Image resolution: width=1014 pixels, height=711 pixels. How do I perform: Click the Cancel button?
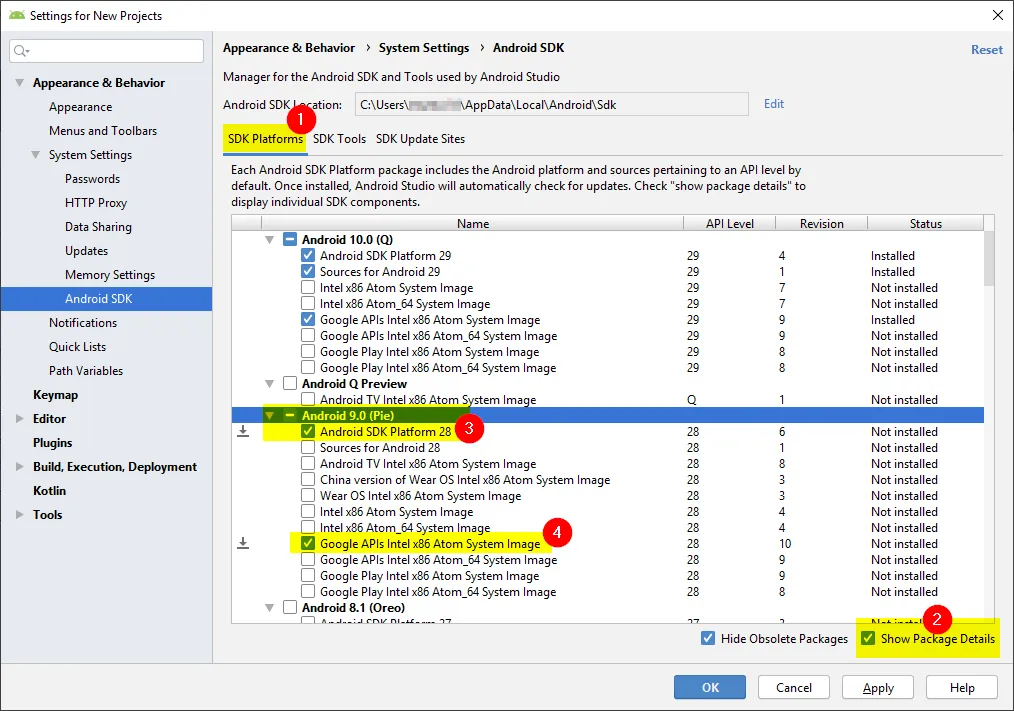793,687
